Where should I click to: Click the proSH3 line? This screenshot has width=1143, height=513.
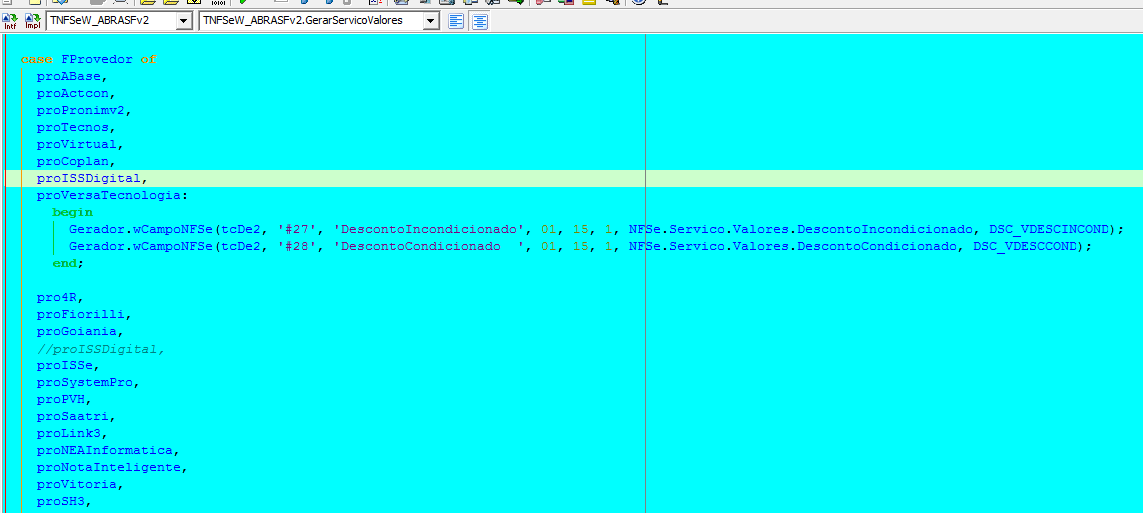tap(65, 502)
